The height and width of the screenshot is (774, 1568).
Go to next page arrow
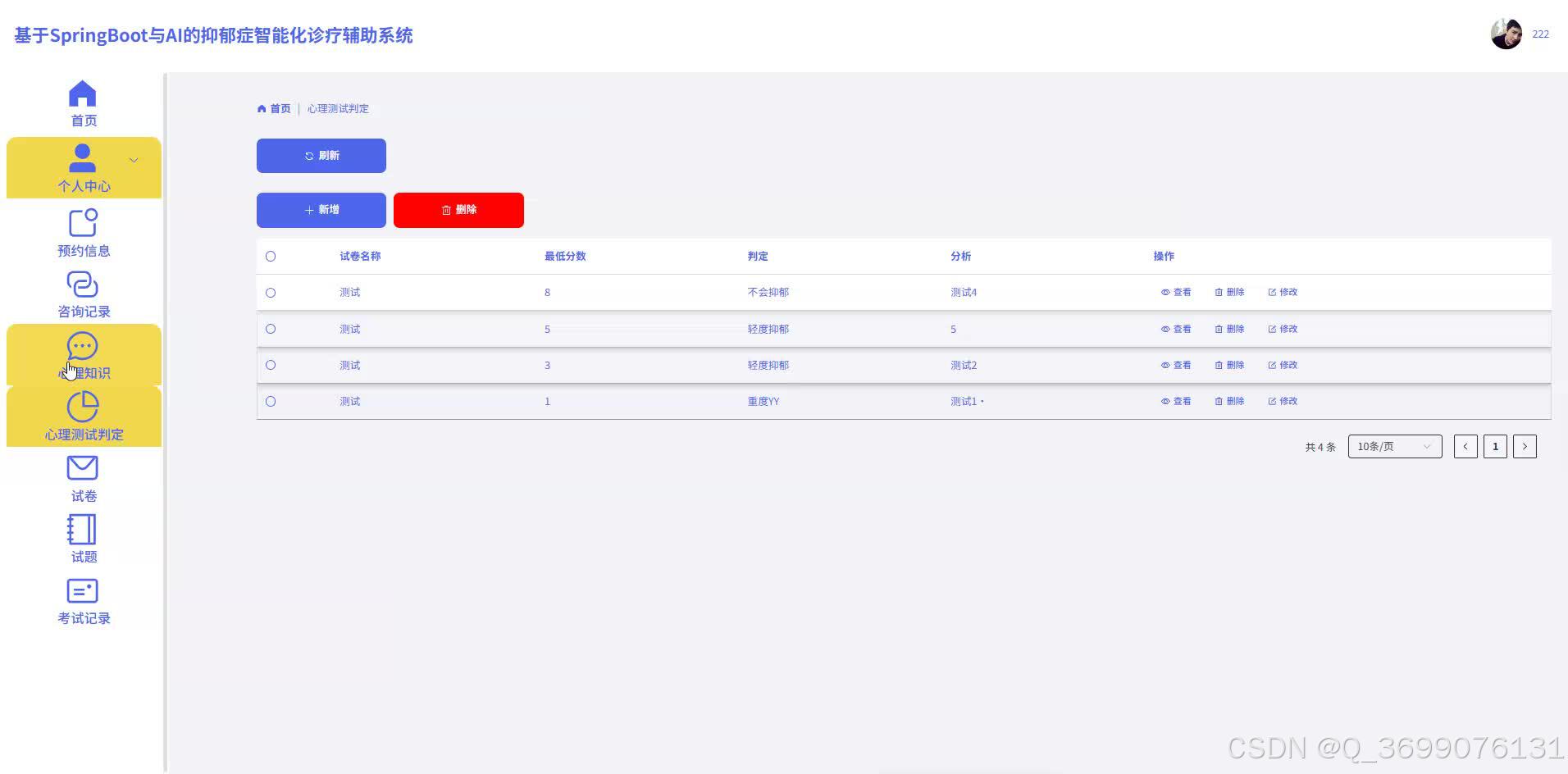click(x=1525, y=446)
